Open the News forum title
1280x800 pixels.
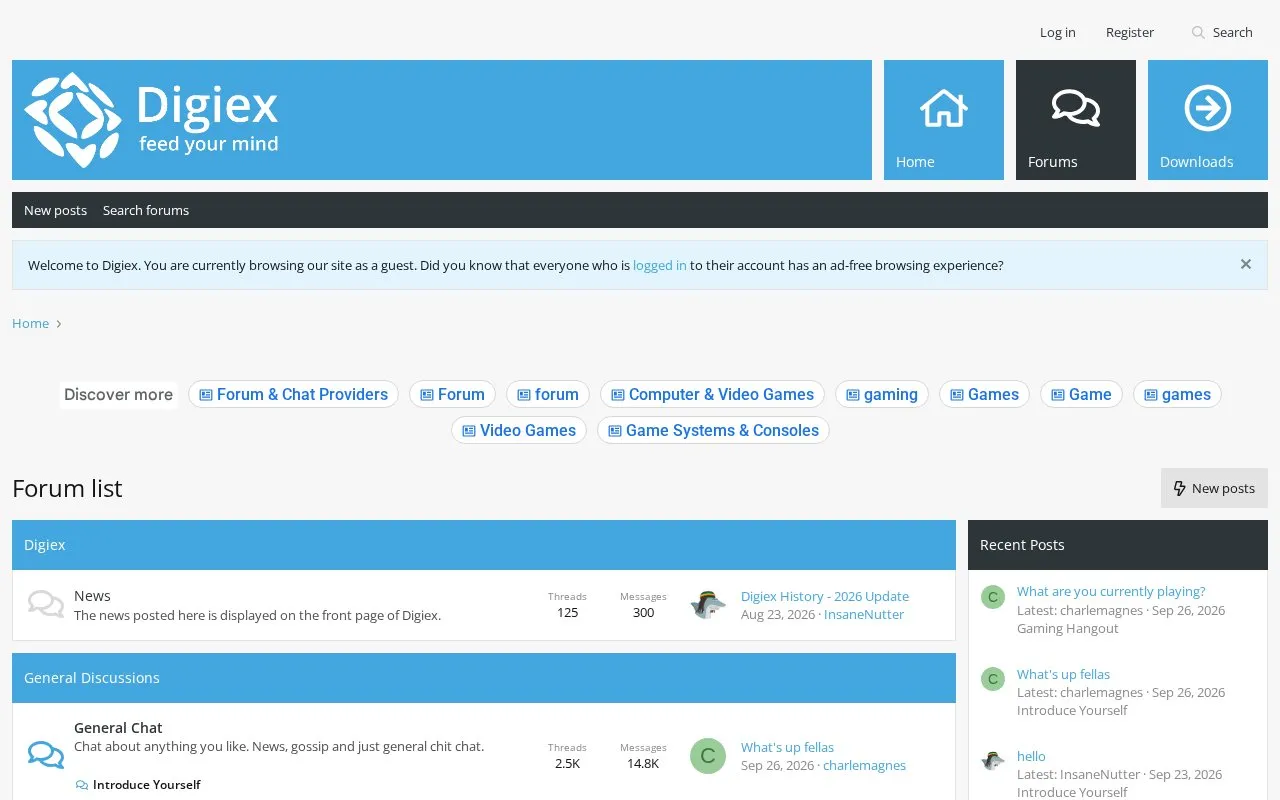tap(92, 595)
